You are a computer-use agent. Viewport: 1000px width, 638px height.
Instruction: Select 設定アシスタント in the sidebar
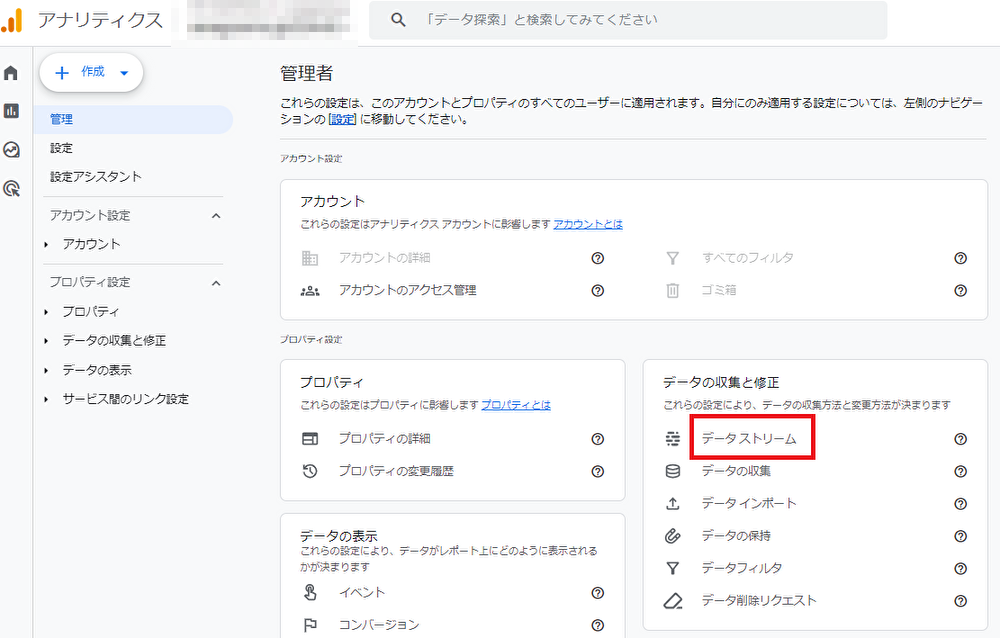pos(96,177)
